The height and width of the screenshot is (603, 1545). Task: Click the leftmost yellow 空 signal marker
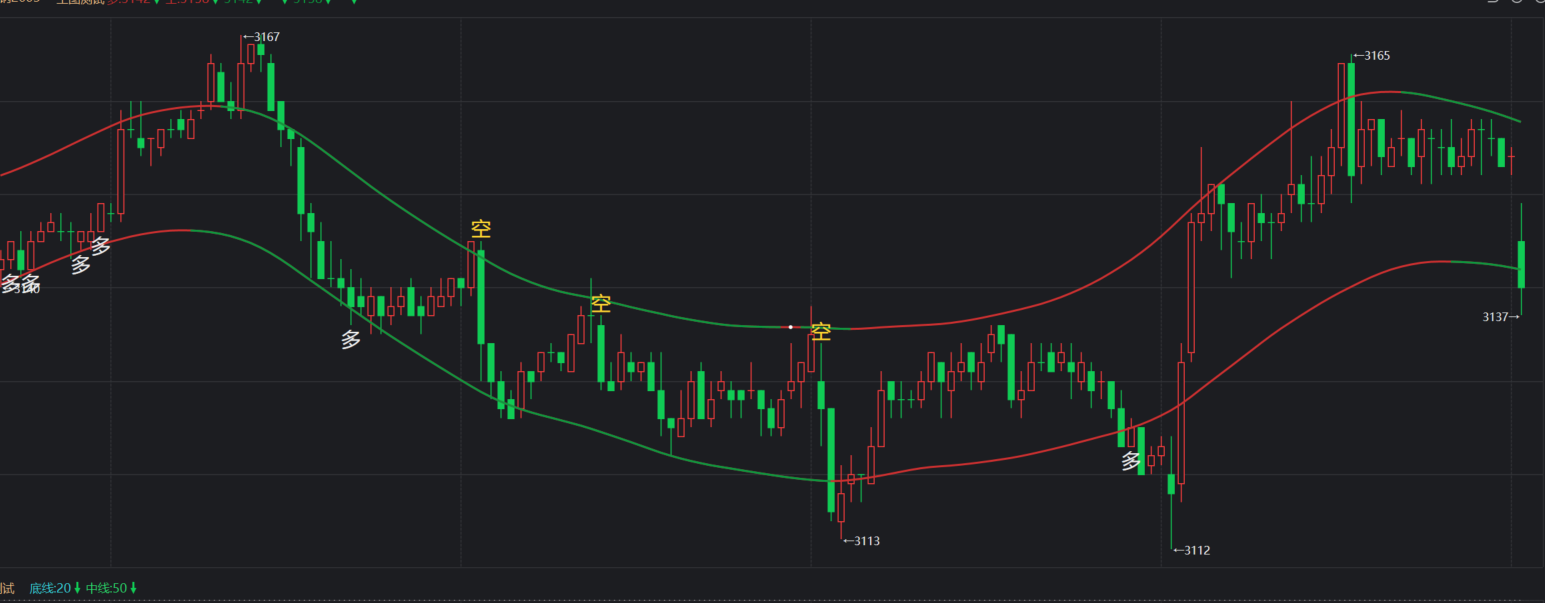481,229
